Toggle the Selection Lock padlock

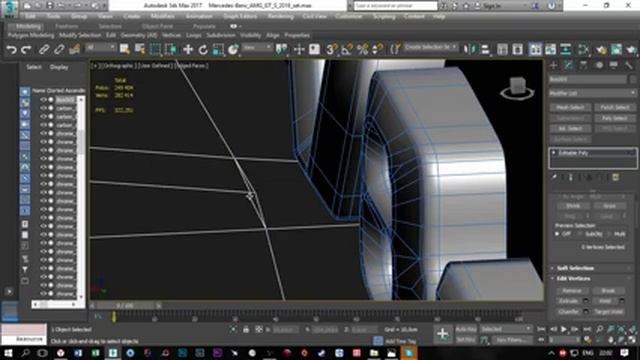pos(246,329)
